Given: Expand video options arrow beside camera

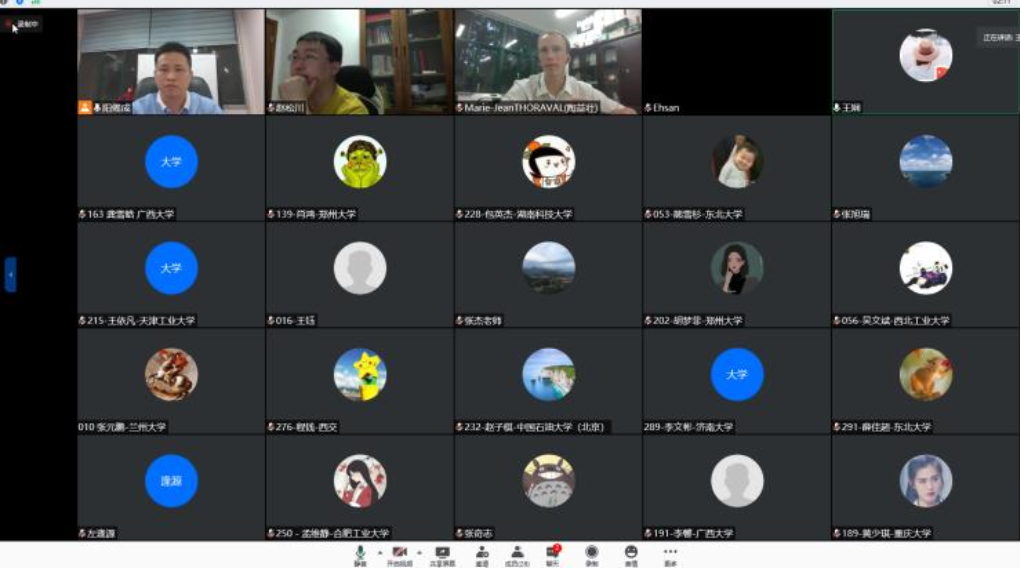Looking at the screenshot, I should (x=419, y=551).
